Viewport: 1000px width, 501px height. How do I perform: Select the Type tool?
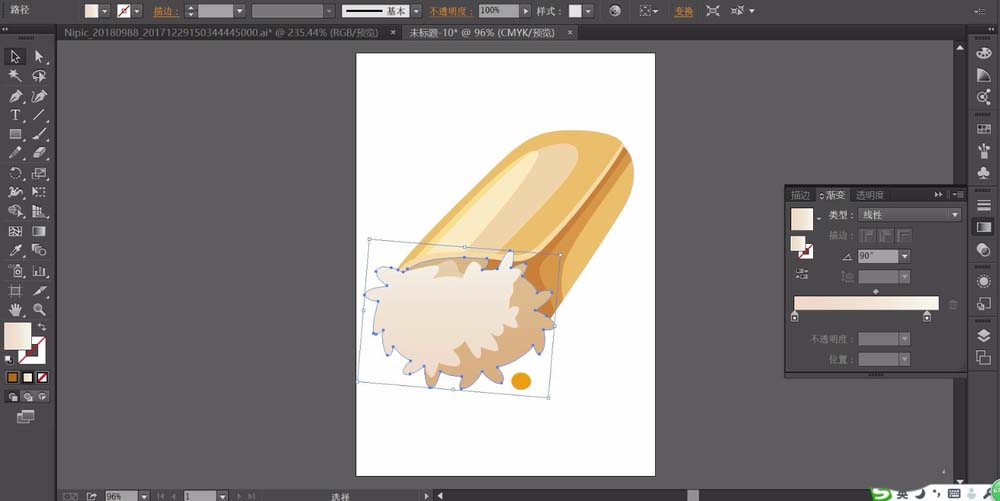tap(15, 115)
